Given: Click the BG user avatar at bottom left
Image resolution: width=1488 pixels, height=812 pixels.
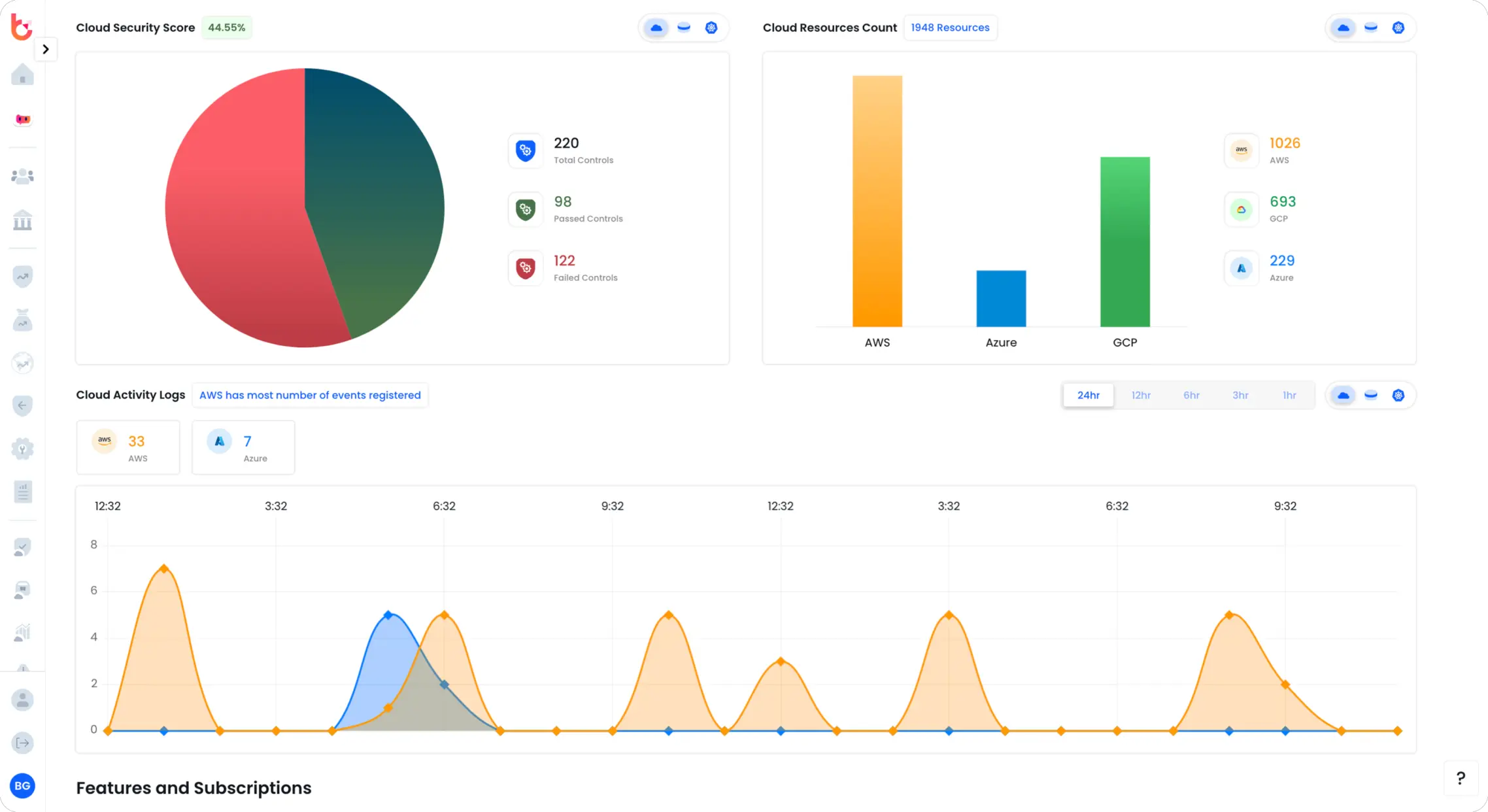Looking at the screenshot, I should click(x=22, y=787).
